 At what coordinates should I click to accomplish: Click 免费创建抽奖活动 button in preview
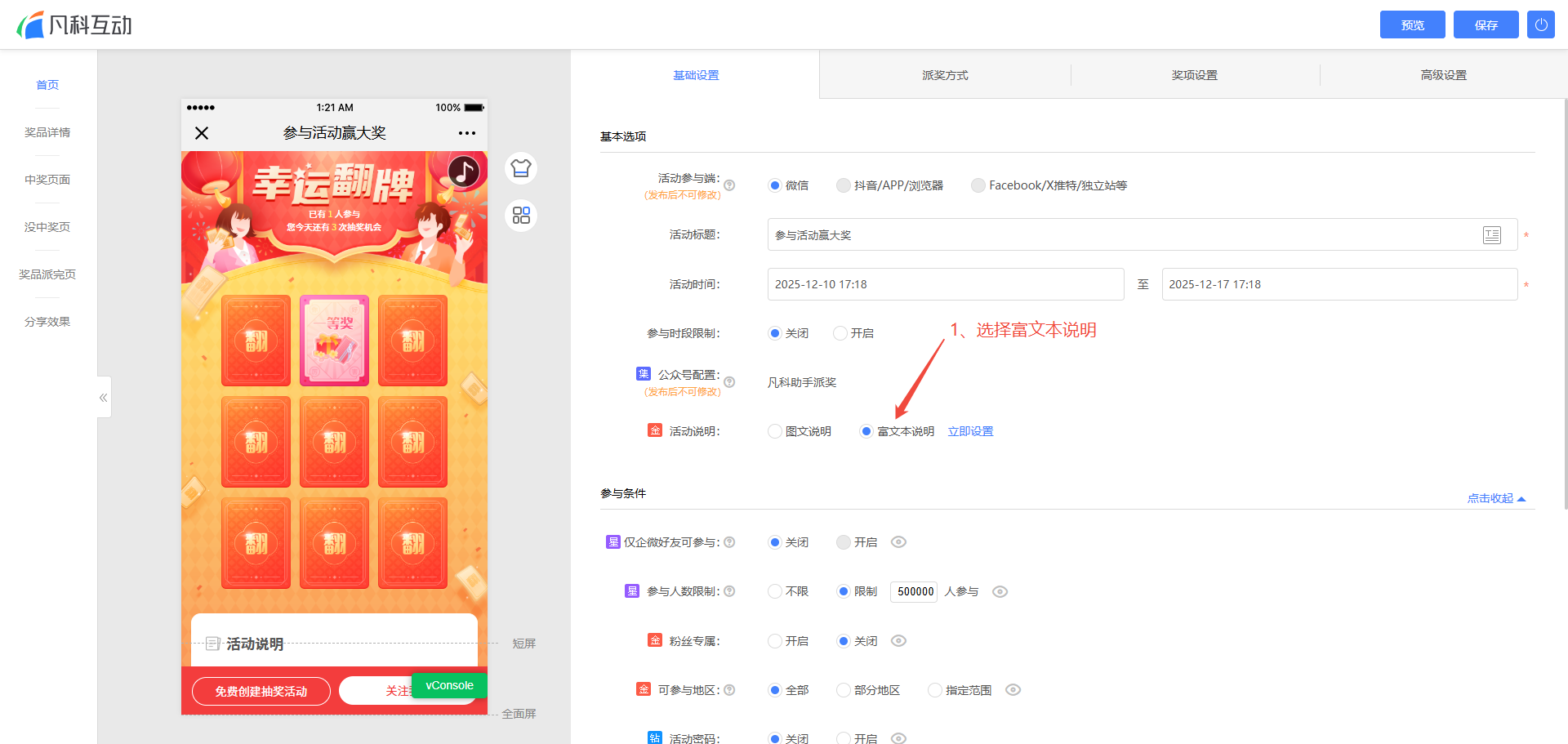[261, 691]
